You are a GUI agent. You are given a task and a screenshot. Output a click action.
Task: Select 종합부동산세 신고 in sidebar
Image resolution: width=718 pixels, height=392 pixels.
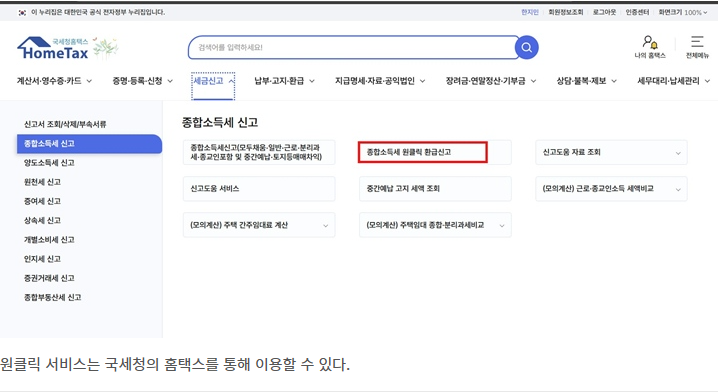pos(52,297)
